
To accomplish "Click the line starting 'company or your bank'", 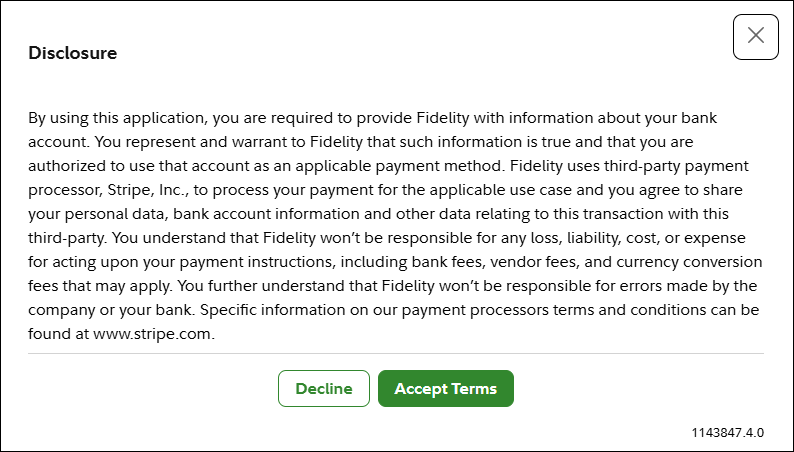I will [x=393, y=310].
